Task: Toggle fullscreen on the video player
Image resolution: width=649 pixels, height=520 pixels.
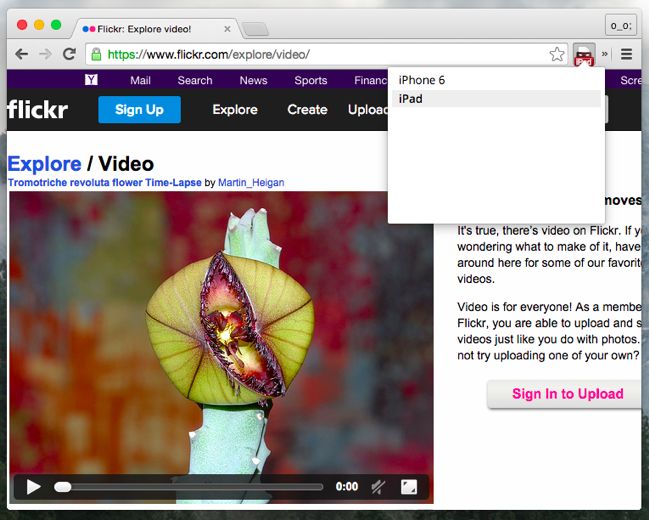Action: [x=409, y=487]
